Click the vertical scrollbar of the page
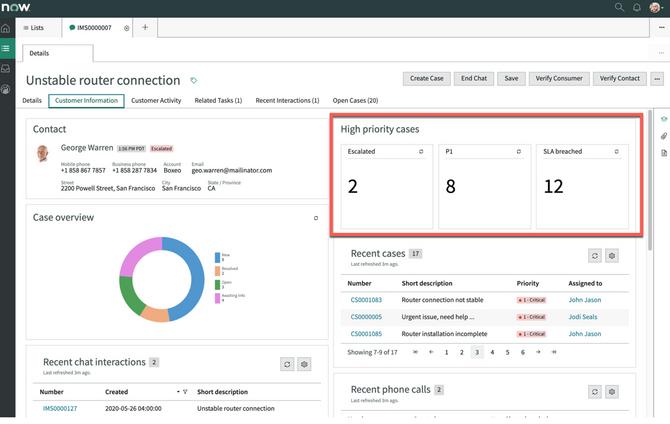The width and height of the screenshot is (670, 424). [650, 180]
